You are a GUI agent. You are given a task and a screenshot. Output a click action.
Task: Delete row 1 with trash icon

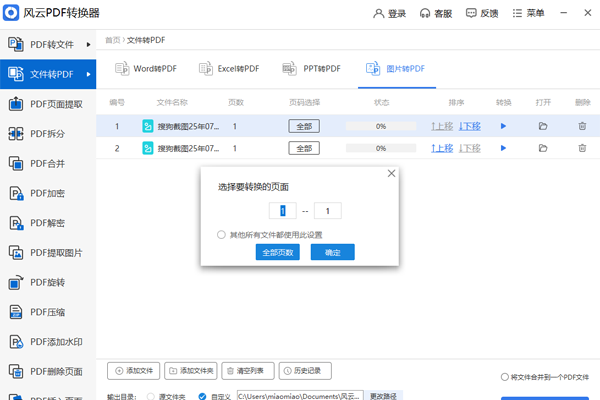click(582, 126)
